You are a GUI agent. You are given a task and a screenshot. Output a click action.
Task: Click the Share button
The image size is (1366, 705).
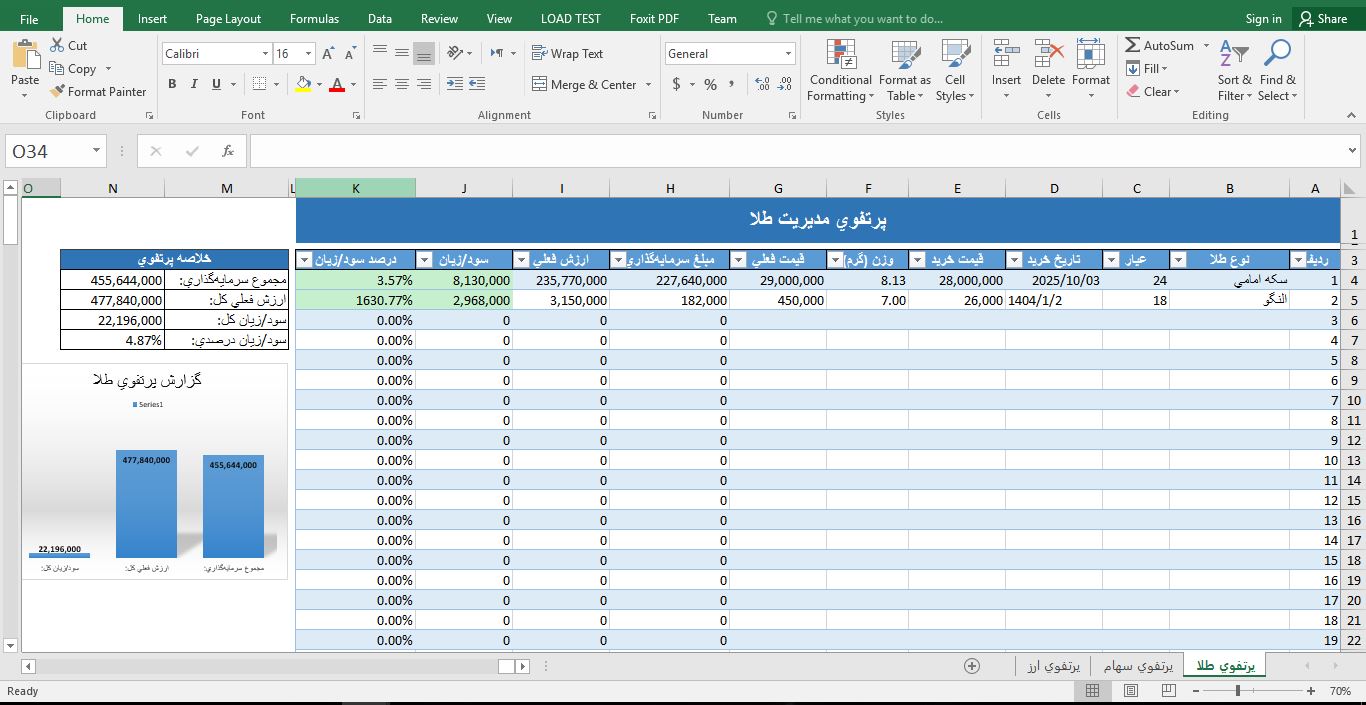1321,19
